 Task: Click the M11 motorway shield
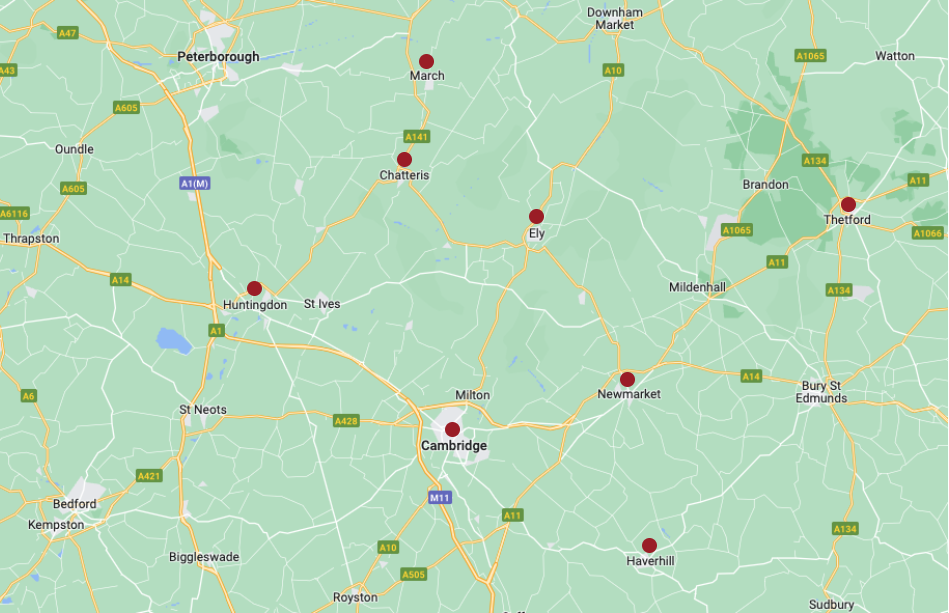pos(439,498)
